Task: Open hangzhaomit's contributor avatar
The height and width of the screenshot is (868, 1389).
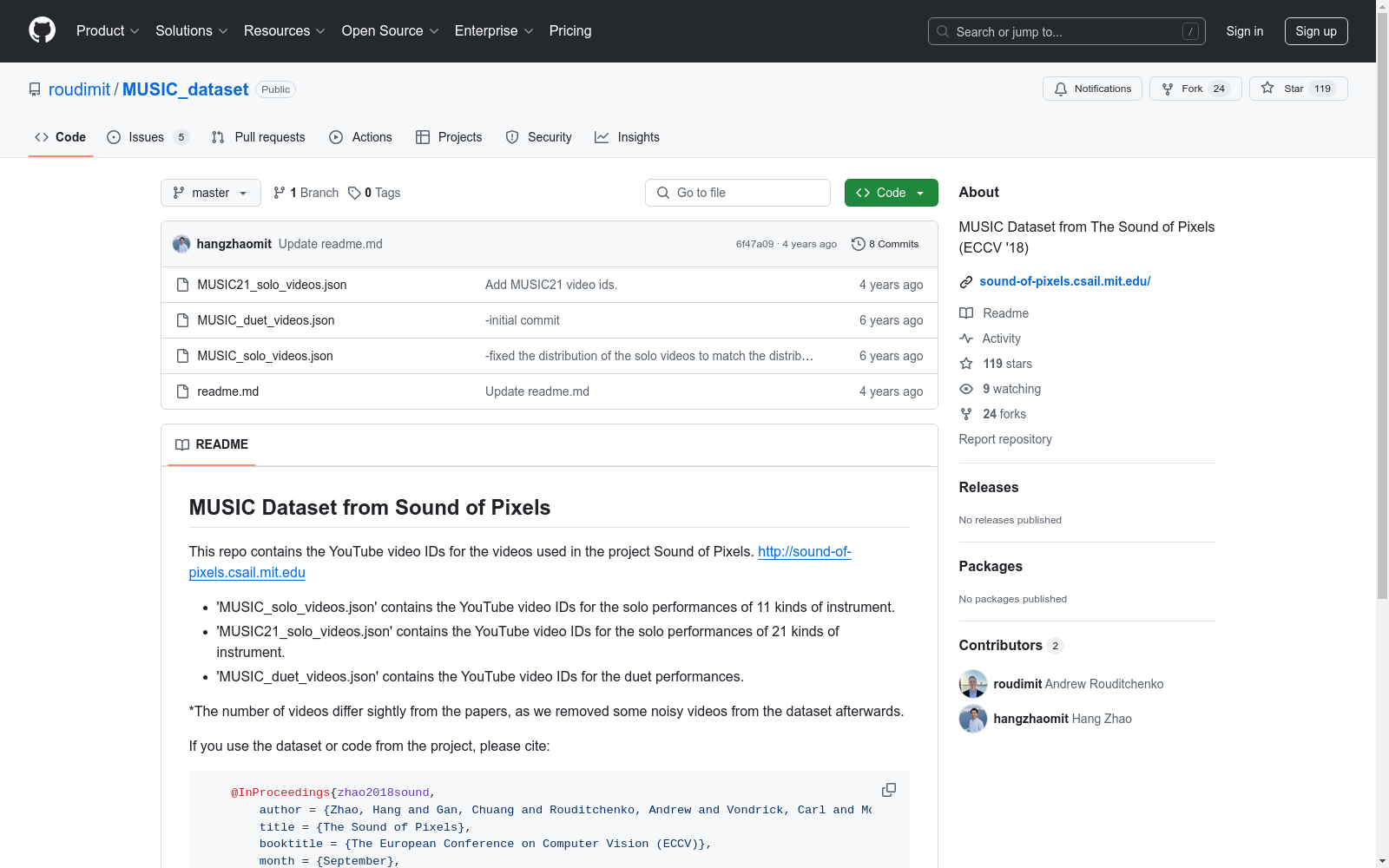Action: coord(973,719)
